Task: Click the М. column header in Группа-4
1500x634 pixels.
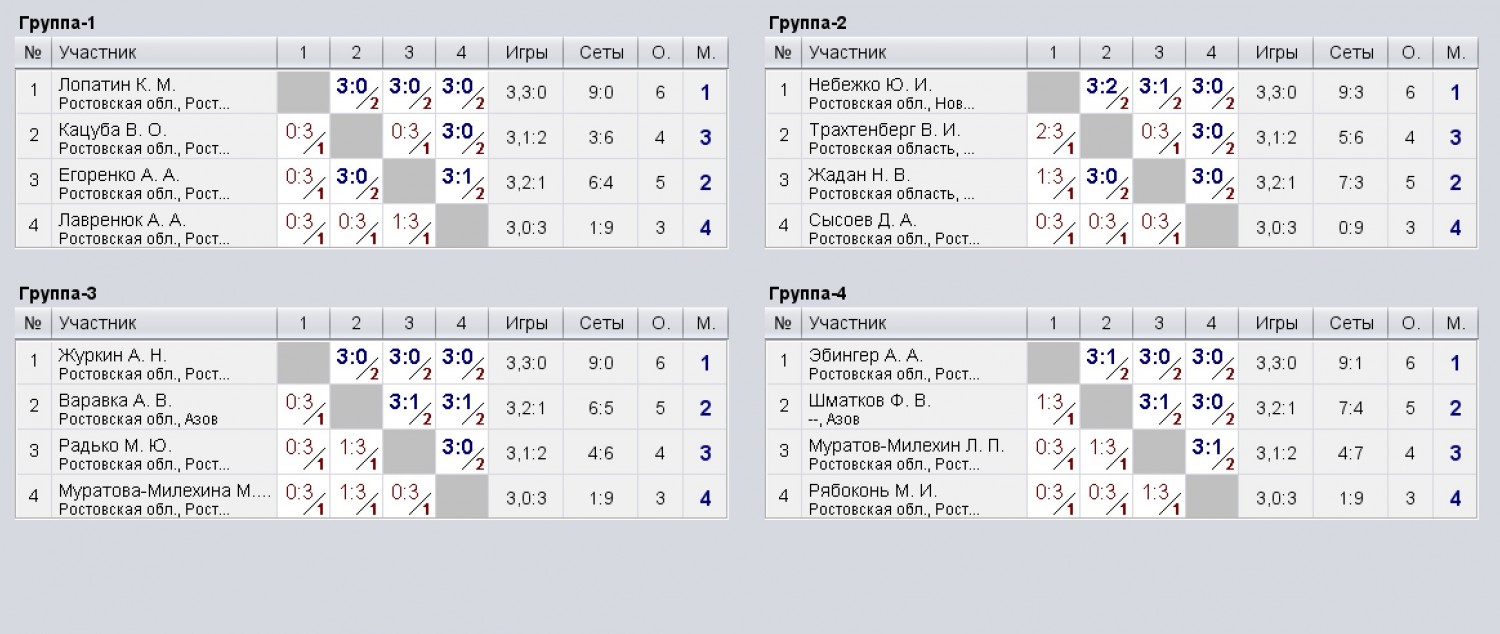Action: click(1455, 324)
